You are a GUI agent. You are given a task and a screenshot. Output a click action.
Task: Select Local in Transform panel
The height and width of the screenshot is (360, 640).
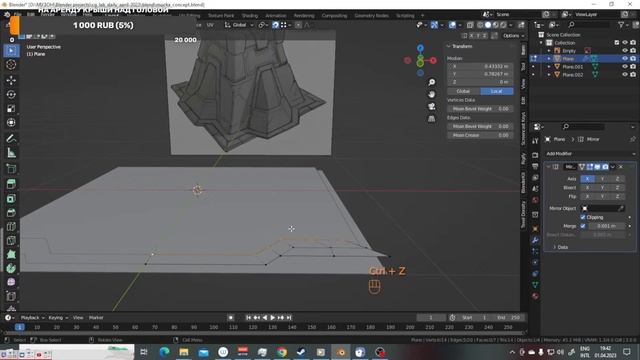coord(497,91)
